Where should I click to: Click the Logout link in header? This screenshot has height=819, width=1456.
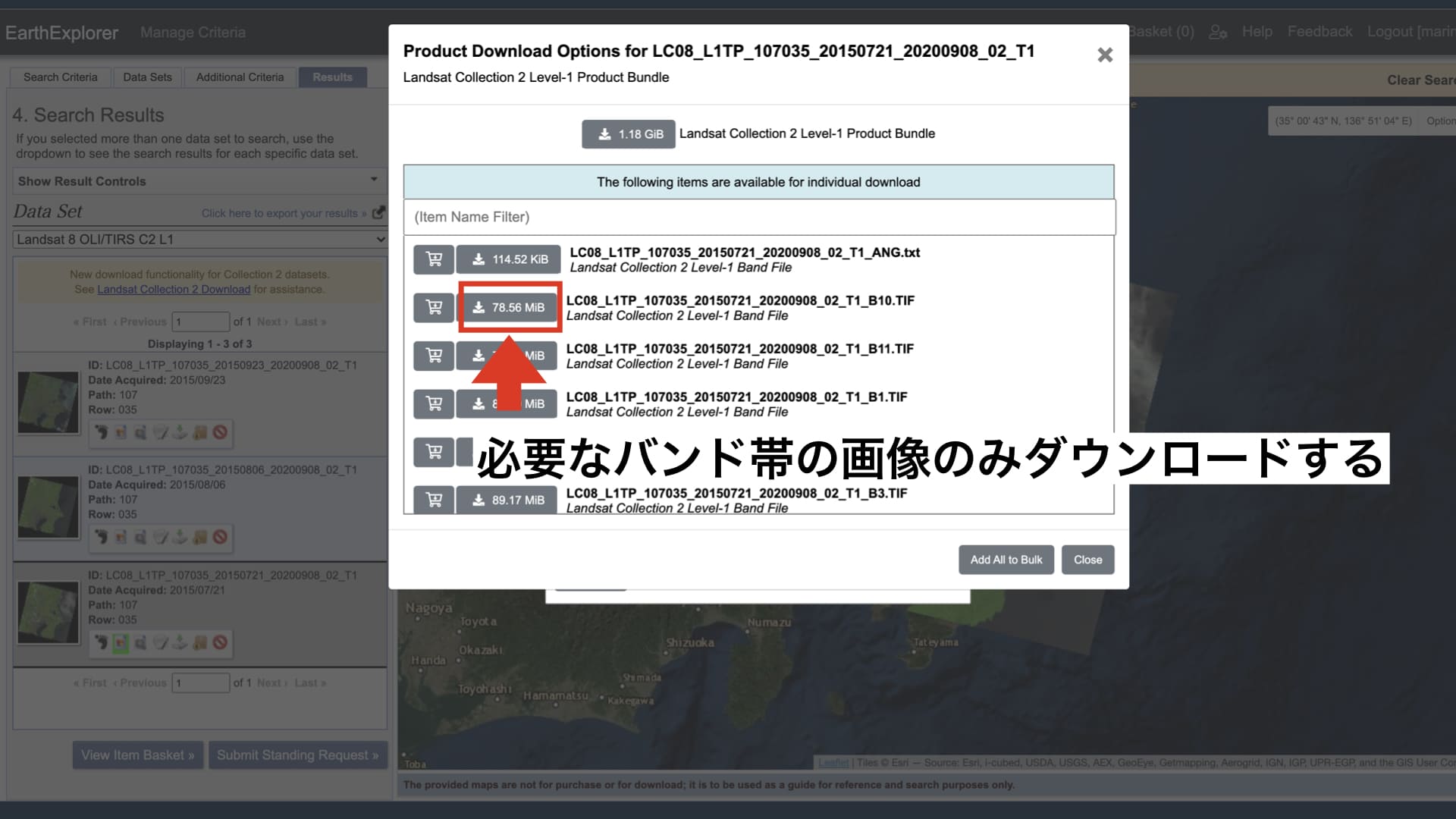point(1410,32)
